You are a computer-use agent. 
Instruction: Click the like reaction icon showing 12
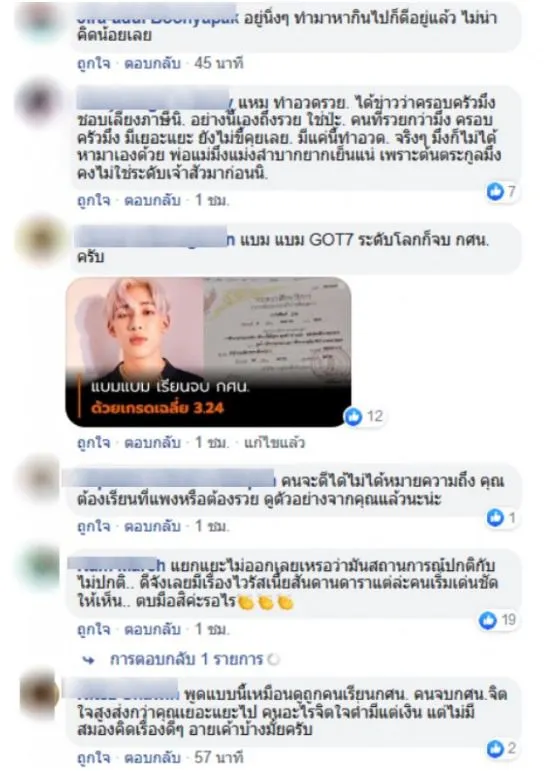(x=352, y=416)
